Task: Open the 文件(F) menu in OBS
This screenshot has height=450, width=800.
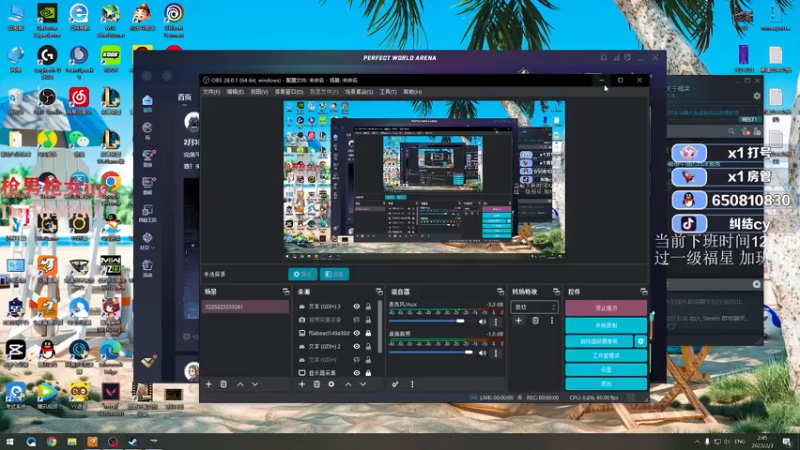Action: point(211,92)
